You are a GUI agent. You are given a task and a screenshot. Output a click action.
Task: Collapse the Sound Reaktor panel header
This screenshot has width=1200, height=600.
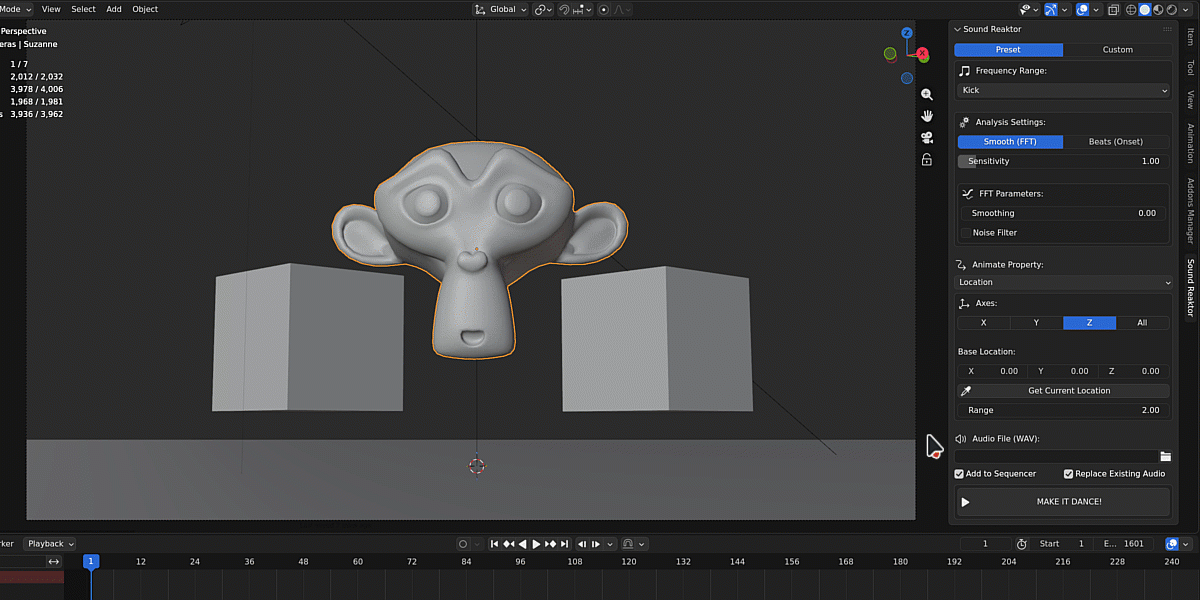point(957,29)
